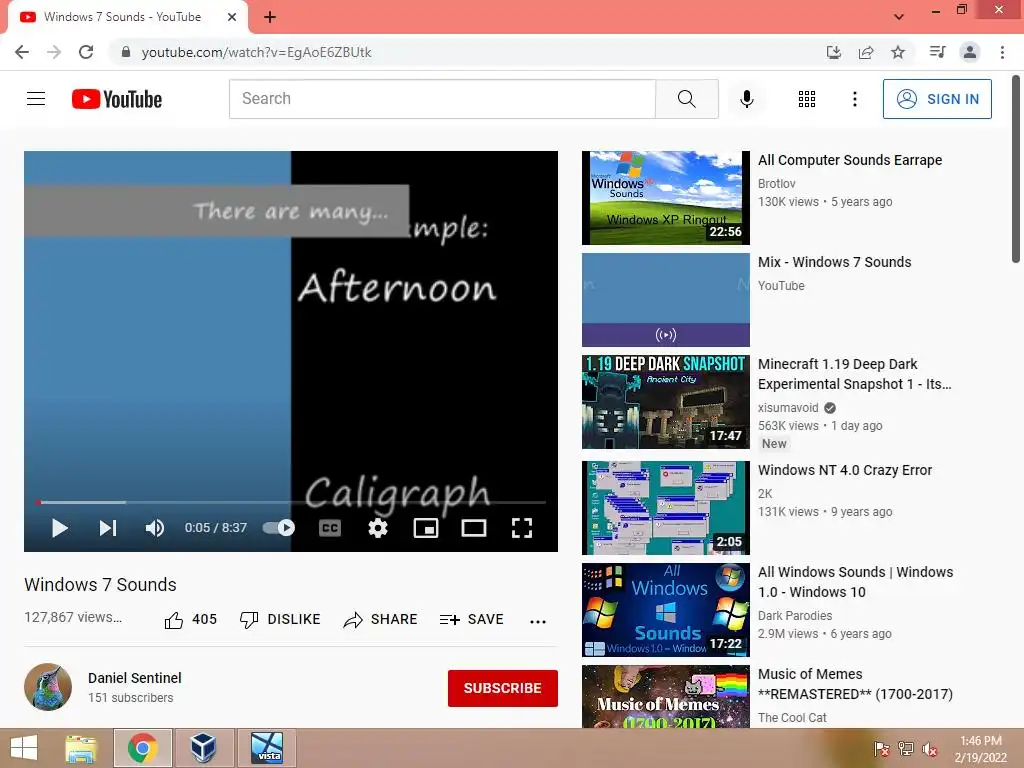Click the Chrome taskbar icon
Image resolution: width=1024 pixels, height=768 pixels.
(x=142, y=748)
